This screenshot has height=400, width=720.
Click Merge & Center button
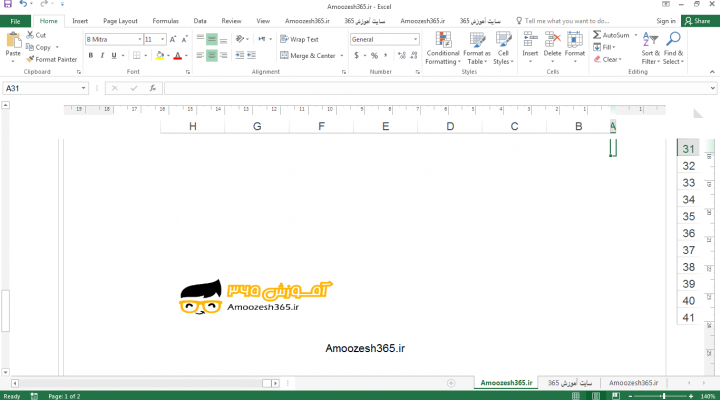[308, 56]
